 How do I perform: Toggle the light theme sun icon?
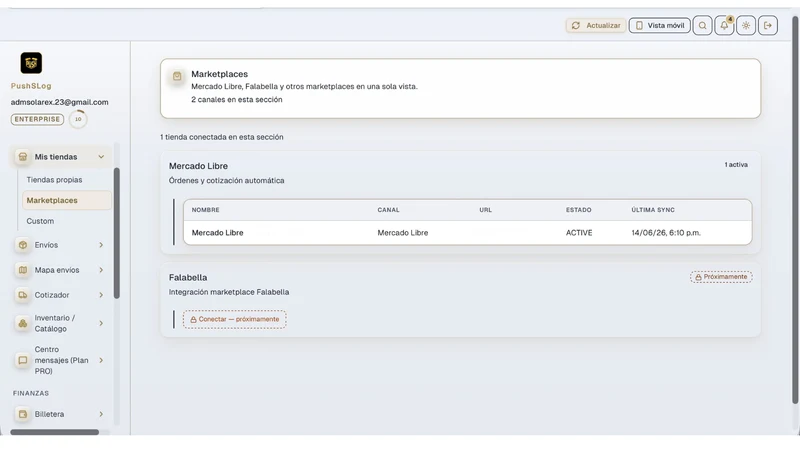746,26
